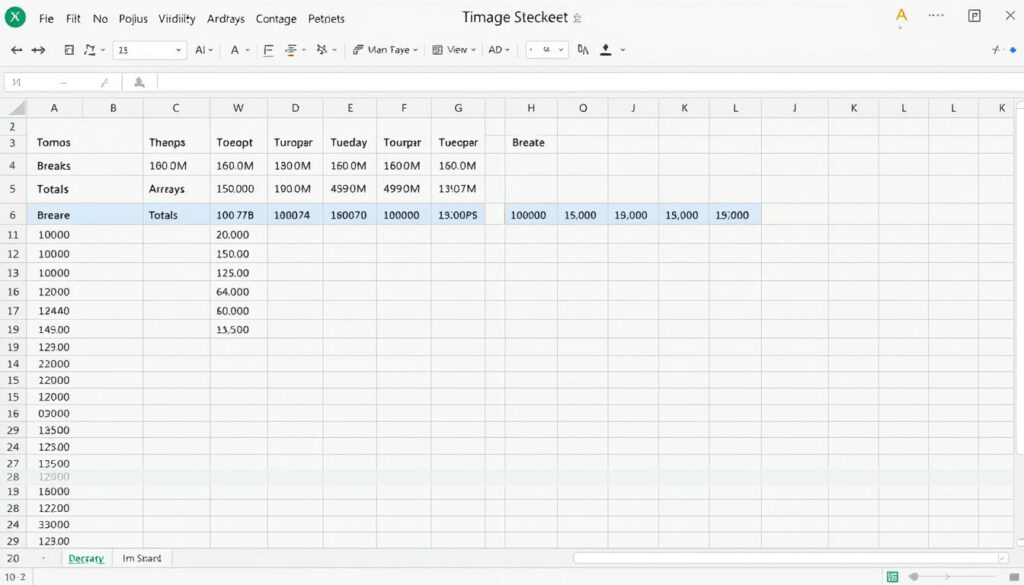The height and width of the screenshot is (585, 1024).
Task: Switch to the Im Stard sheet tab
Action: tap(142, 559)
